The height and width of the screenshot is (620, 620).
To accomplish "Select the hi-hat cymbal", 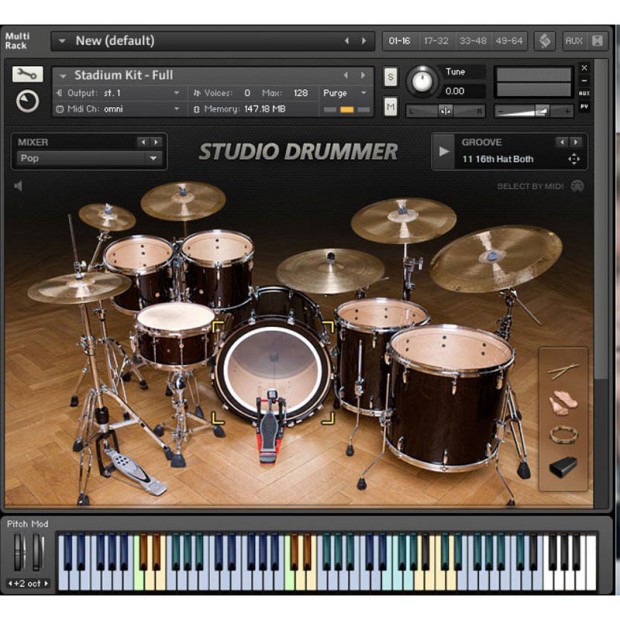I will pyautogui.click(x=79, y=287).
